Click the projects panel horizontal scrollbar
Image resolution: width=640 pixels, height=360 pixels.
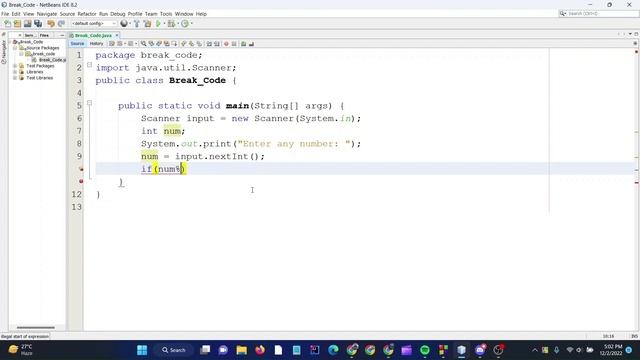click(x=36, y=327)
